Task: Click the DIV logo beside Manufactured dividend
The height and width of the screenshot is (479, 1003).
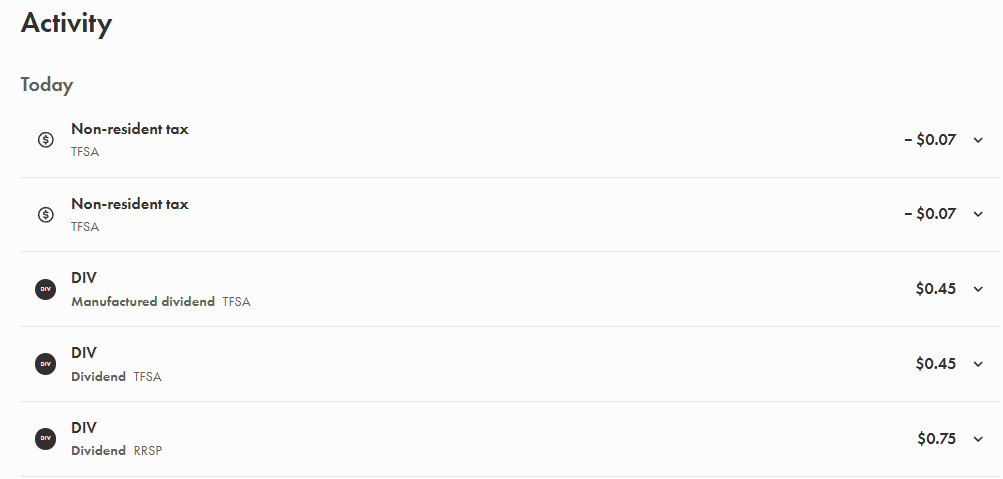Action: pos(45,289)
